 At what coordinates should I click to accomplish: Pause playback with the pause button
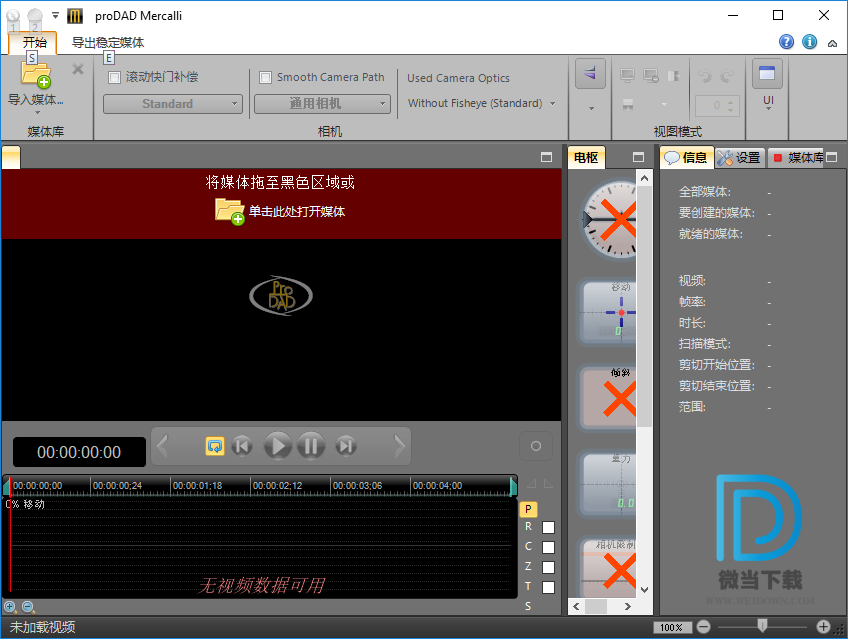[311, 446]
